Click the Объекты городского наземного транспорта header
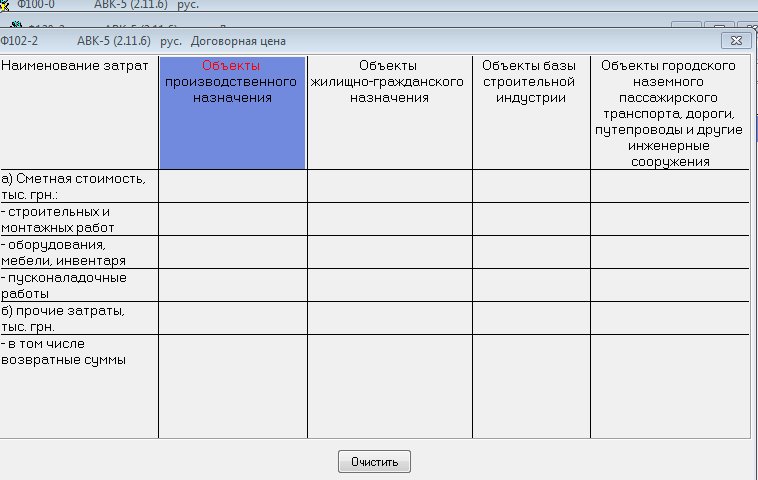This screenshot has height=480, width=758. click(x=669, y=112)
